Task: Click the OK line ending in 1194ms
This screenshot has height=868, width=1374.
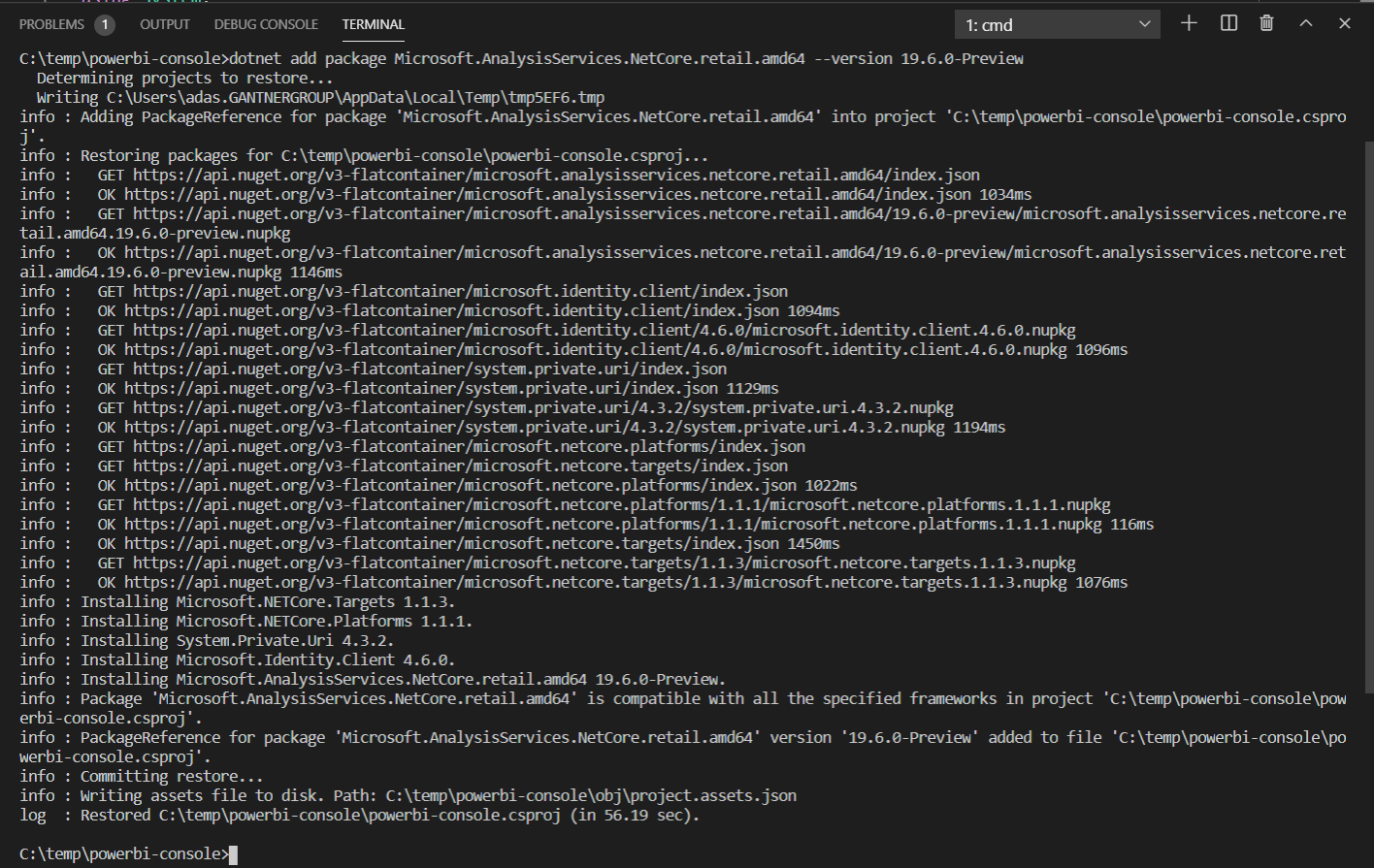Action: click(x=512, y=428)
